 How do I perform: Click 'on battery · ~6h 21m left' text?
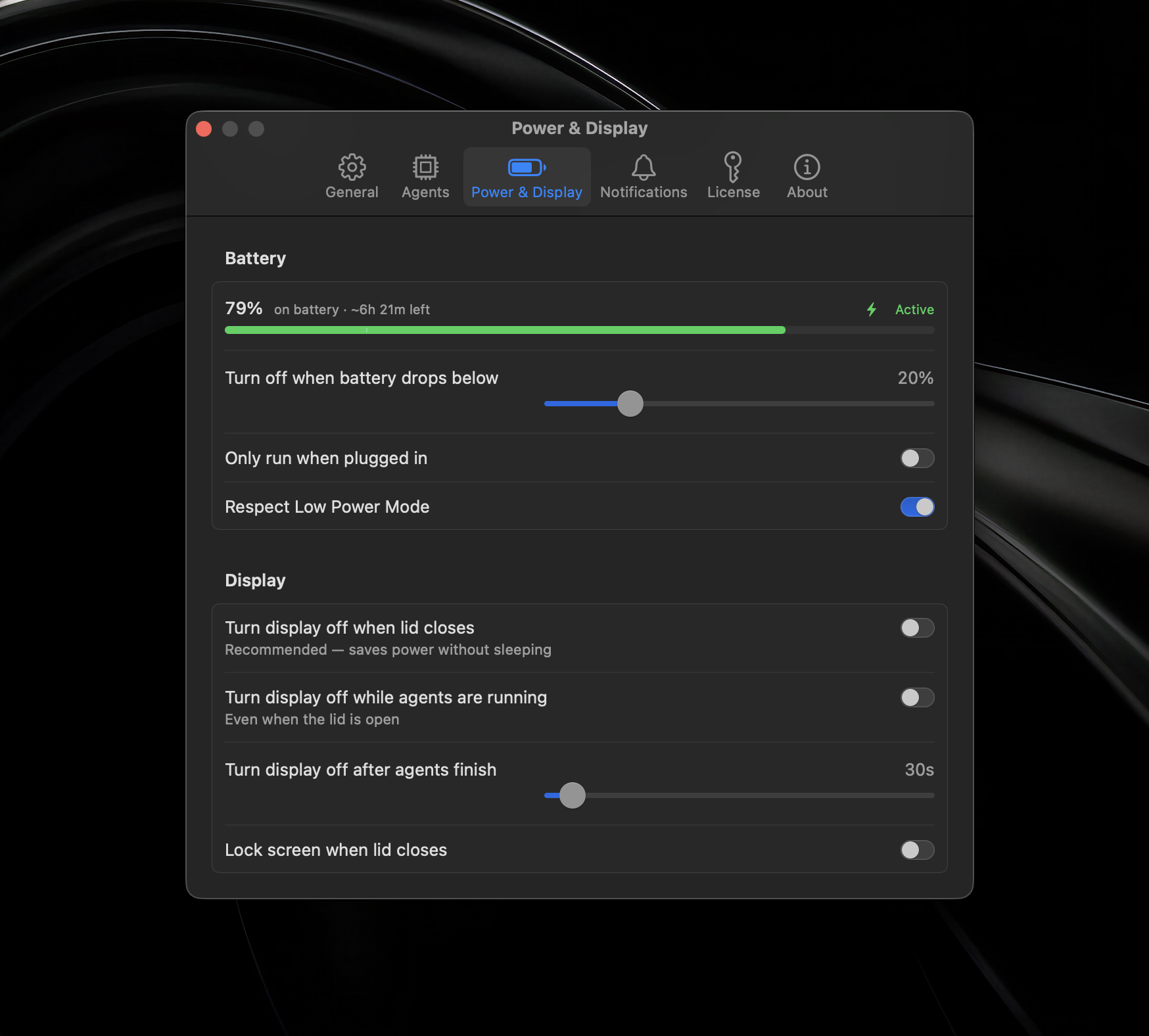(352, 310)
